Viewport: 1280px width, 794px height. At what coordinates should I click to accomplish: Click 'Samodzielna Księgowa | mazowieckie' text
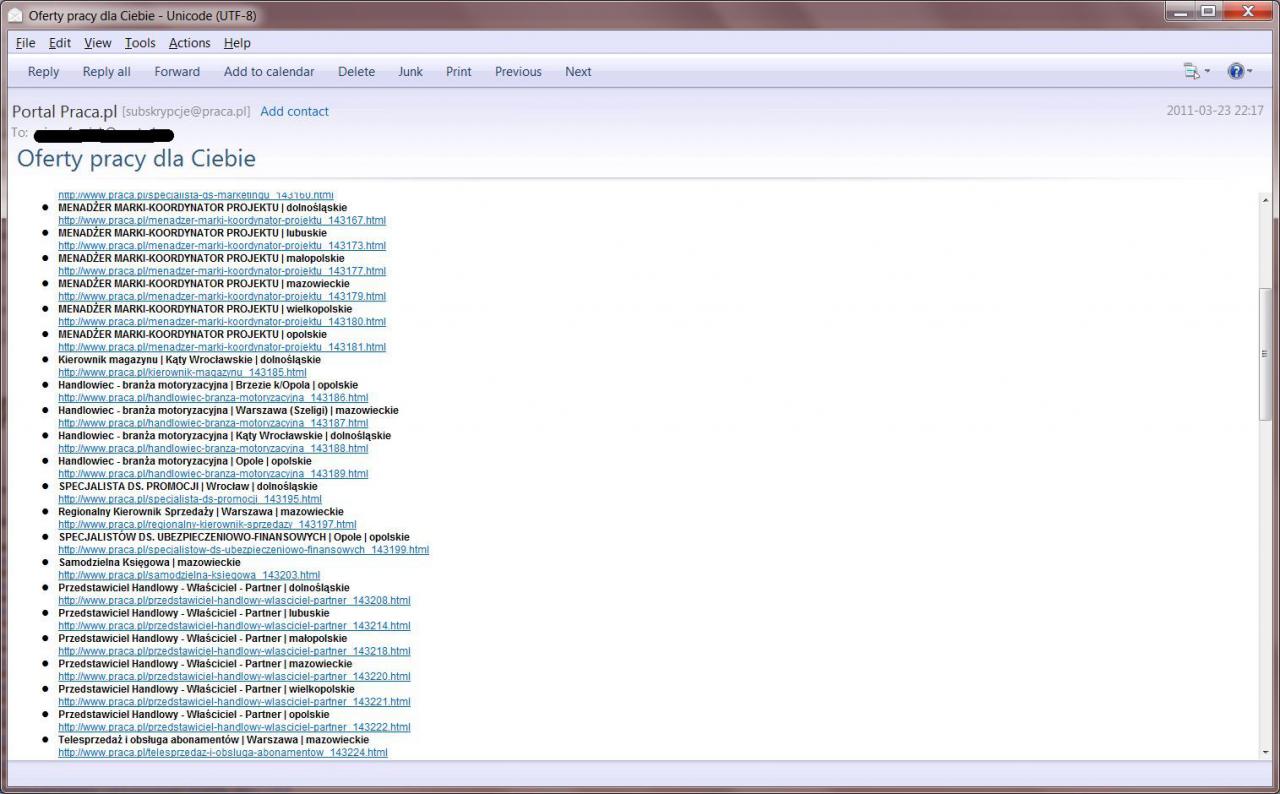coord(149,562)
